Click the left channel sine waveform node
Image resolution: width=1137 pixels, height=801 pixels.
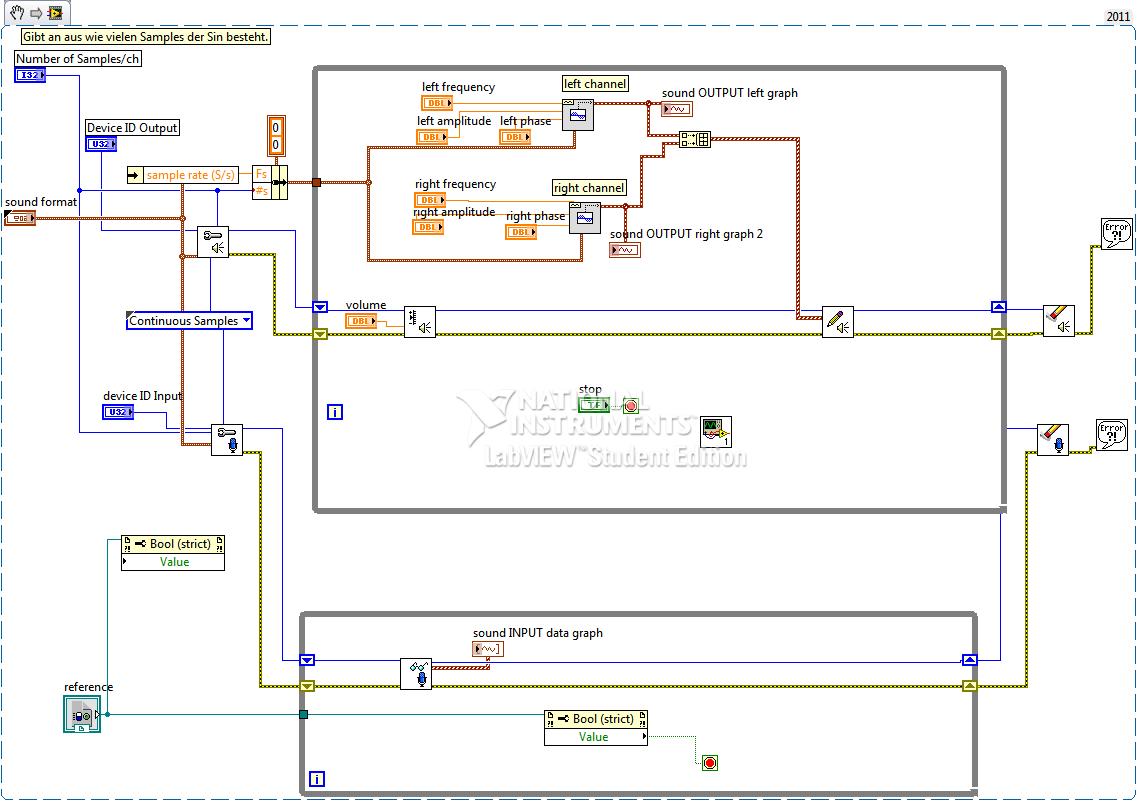(578, 115)
